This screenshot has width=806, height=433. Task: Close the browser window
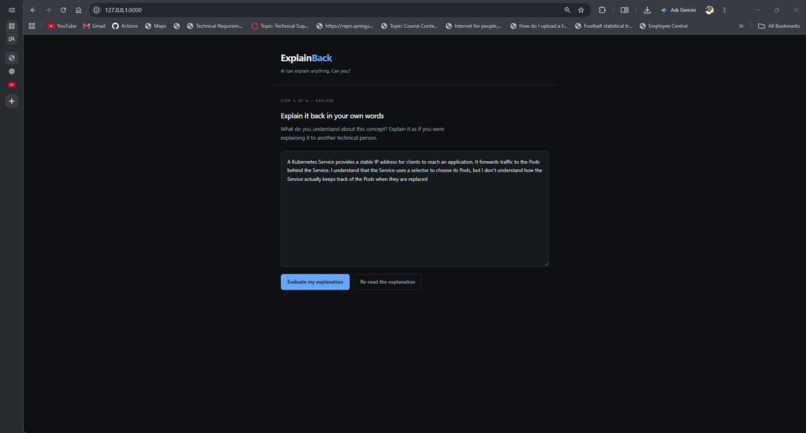click(x=796, y=10)
